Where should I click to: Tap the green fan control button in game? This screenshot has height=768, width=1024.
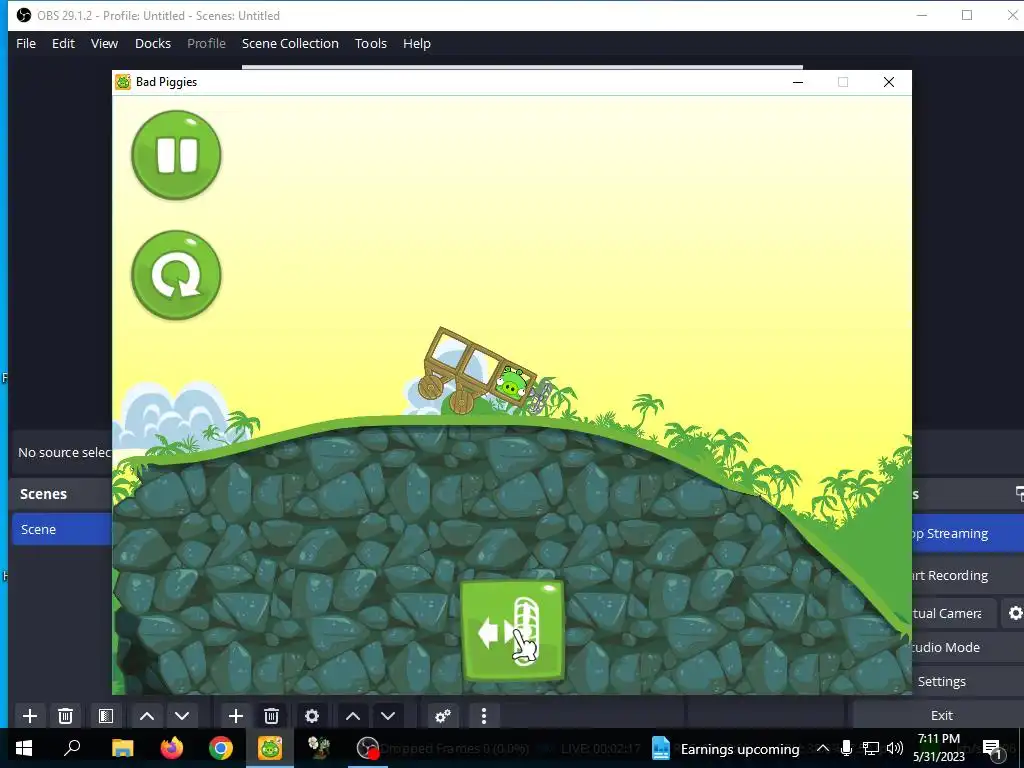513,631
